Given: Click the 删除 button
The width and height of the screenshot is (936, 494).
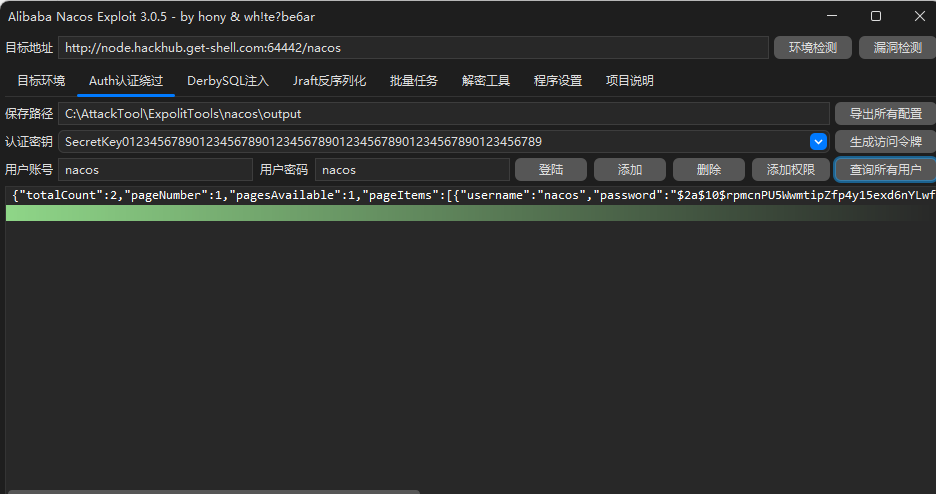Looking at the screenshot, I should point(709,169).
